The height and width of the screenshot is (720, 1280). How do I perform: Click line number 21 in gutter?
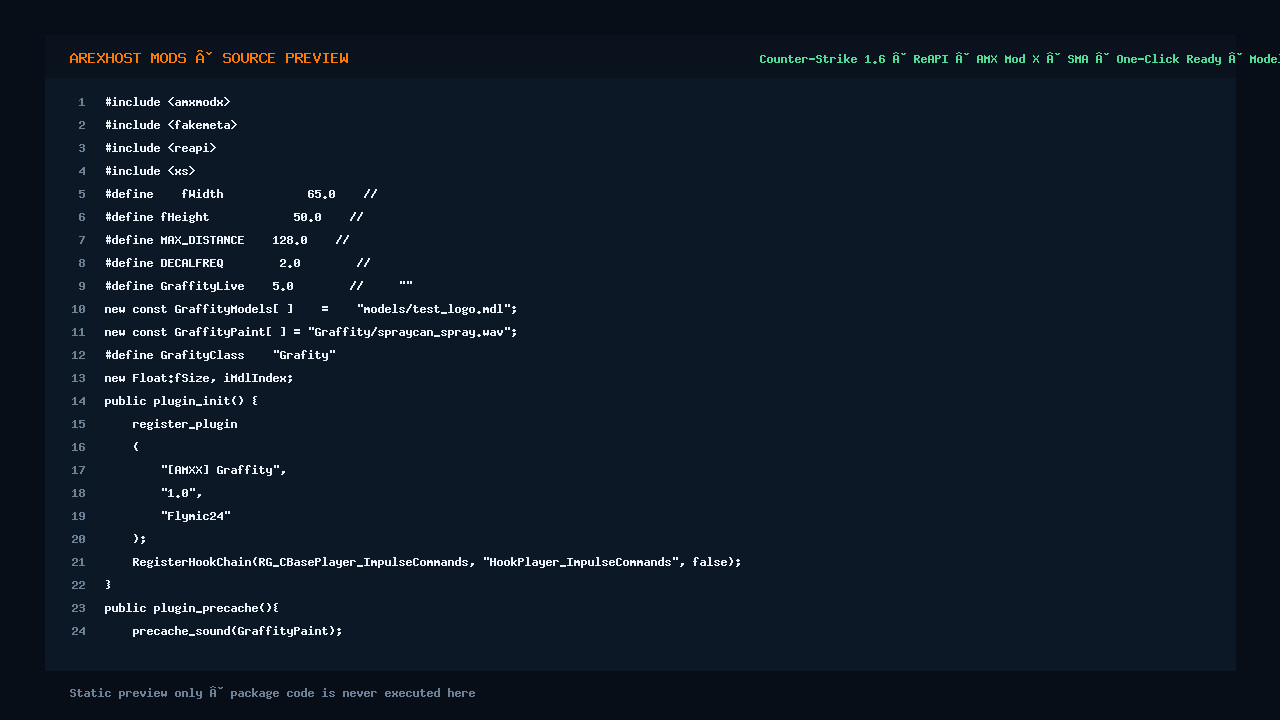(78, 562)
